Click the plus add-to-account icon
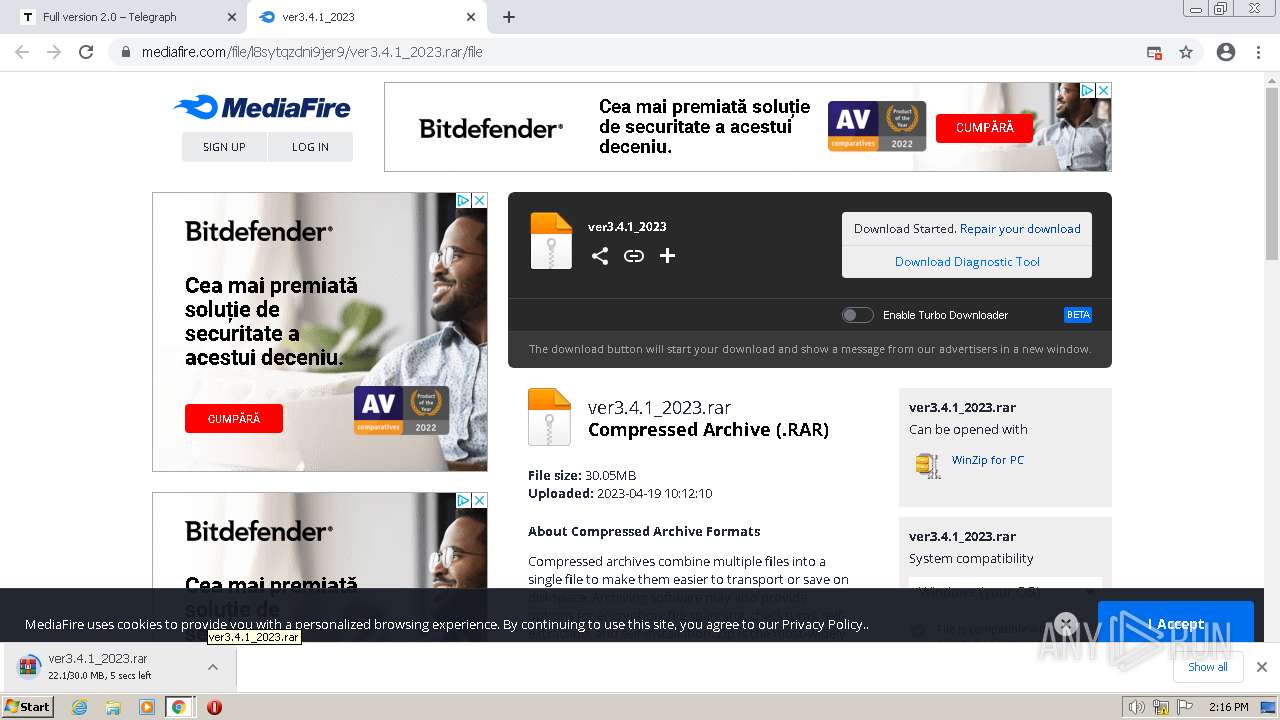 pos(668,256)
